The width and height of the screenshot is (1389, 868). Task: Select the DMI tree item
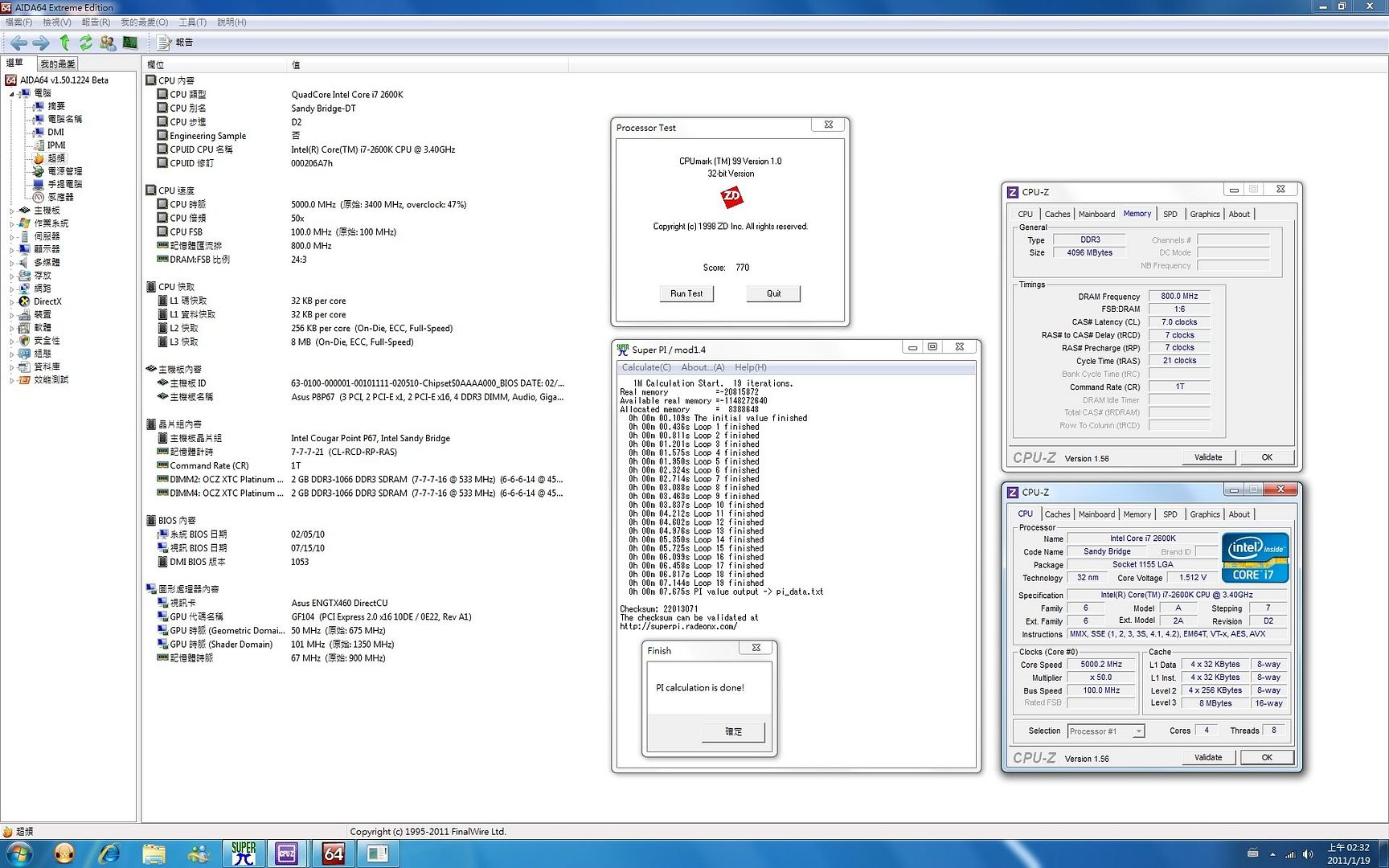coord(55,132)
